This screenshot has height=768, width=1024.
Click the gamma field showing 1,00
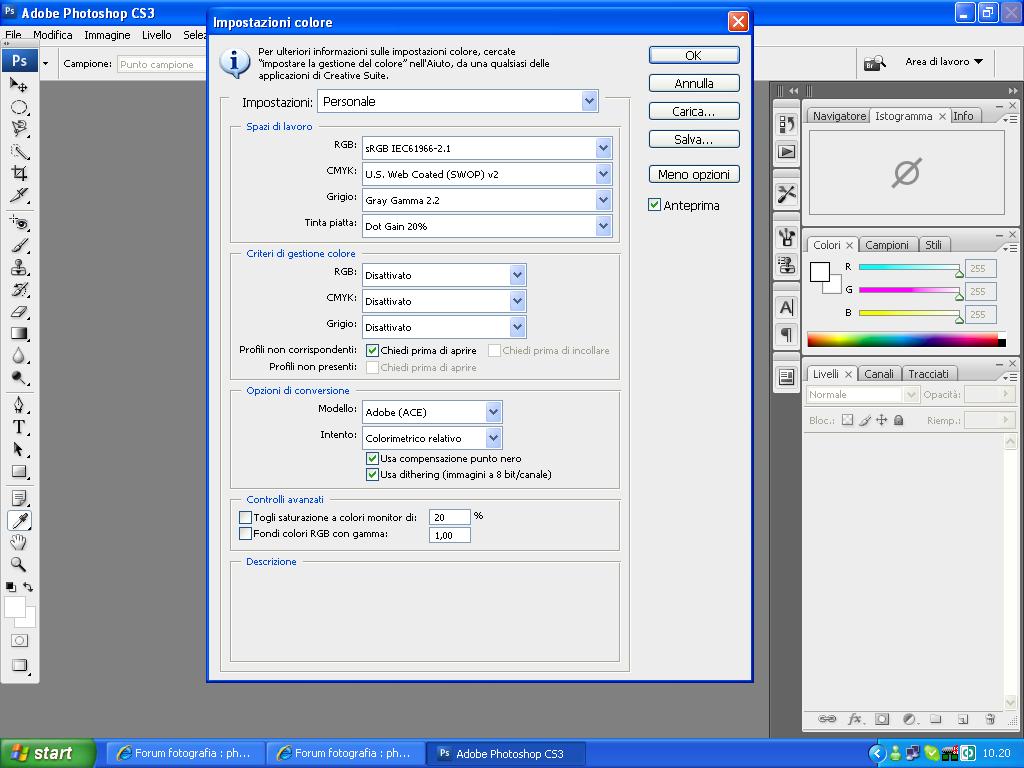[449, 535]
